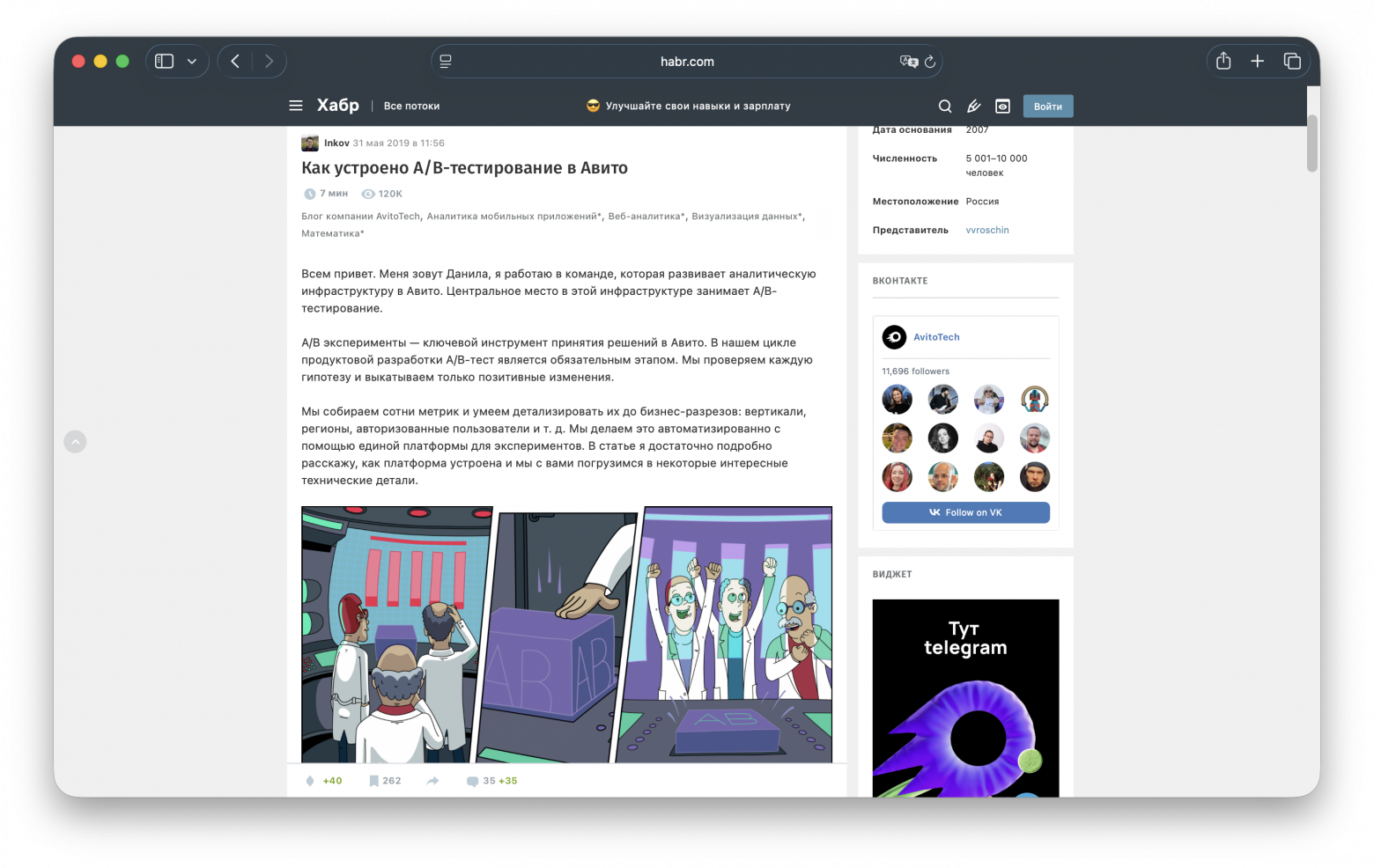Click the 11,696 followers text
1374x868 pixels.
click(x=916, y=371)
